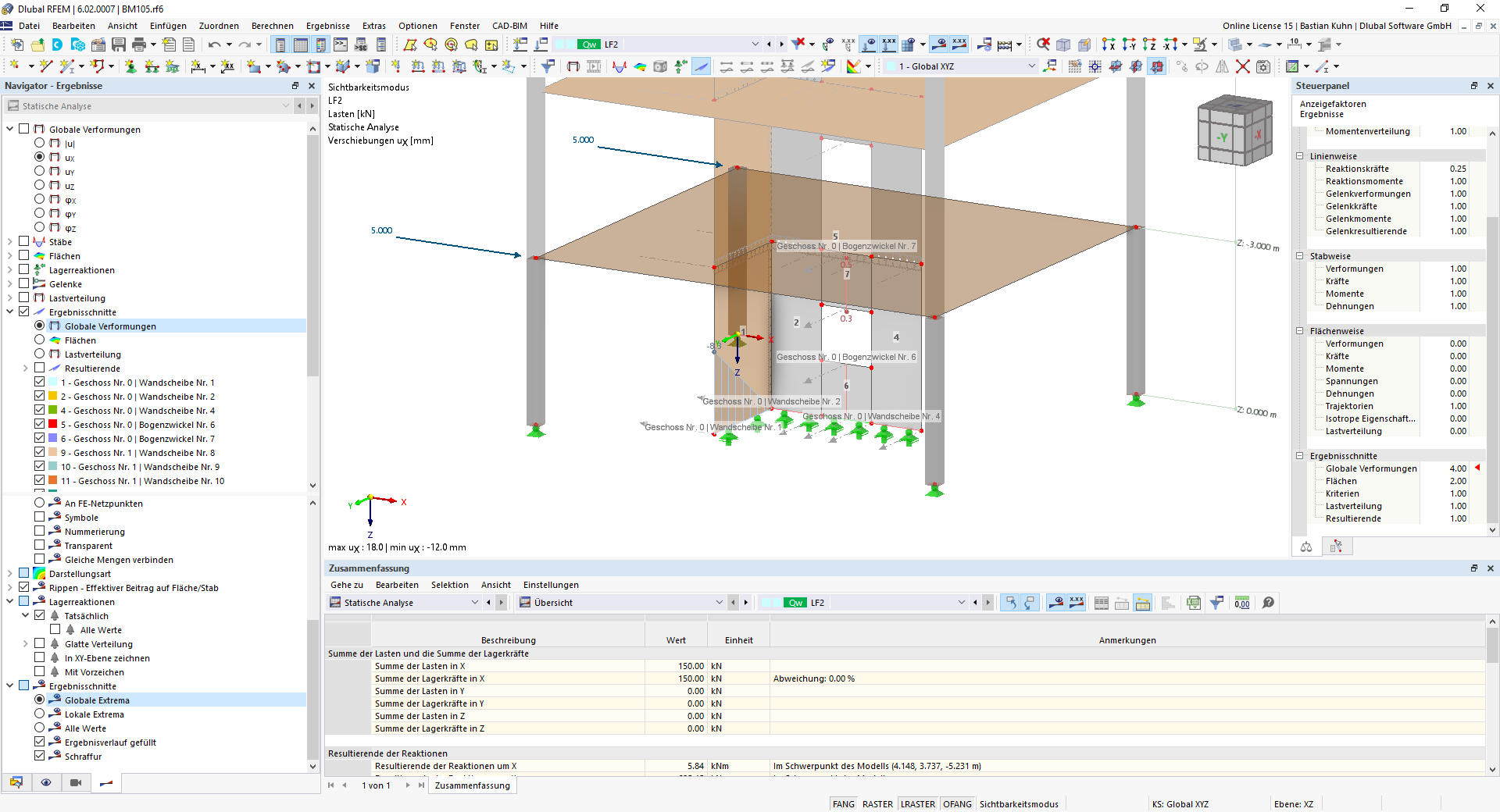Image resolution: width=1500 pixels, height=812 pixels.
Task: Click the save (floppy disk) toolbar icon
Action: [x=119, y=45]
